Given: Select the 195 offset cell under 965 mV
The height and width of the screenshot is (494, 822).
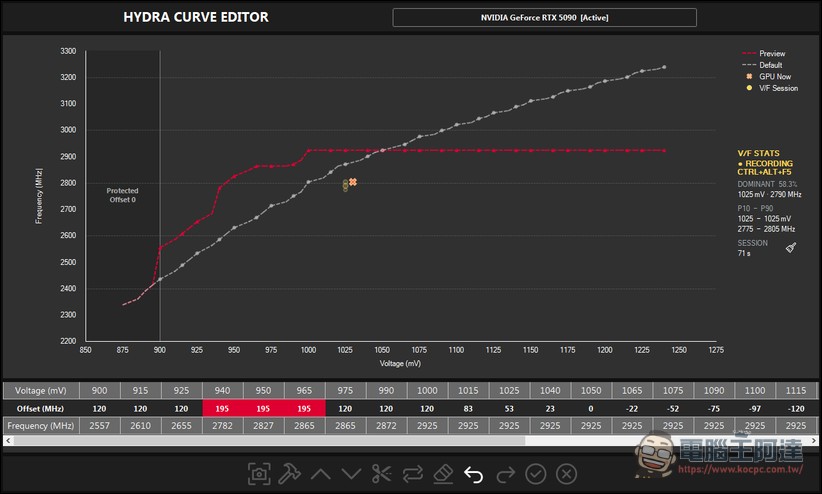Looking at the screenshot, I should (x=304, y=409).
